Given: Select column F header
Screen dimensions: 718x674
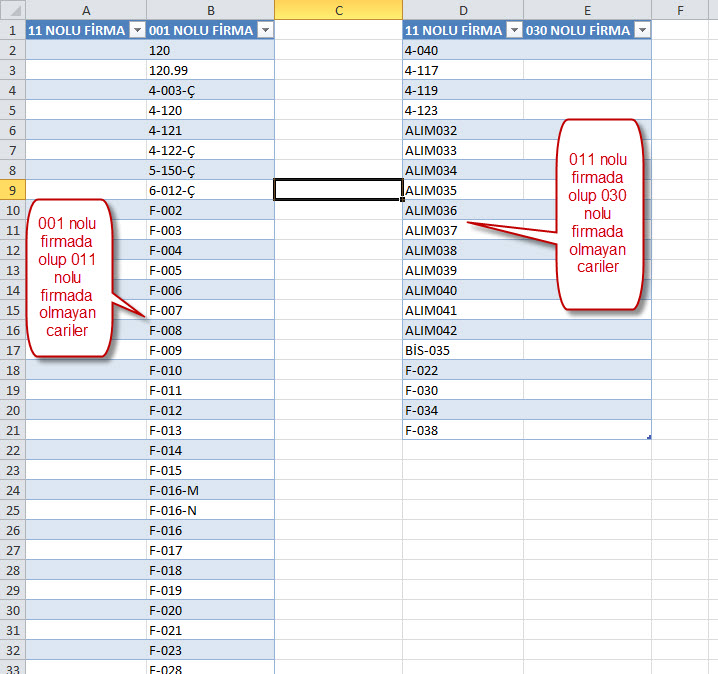Looking at the screenshot, I should click(x=680, y=10).
